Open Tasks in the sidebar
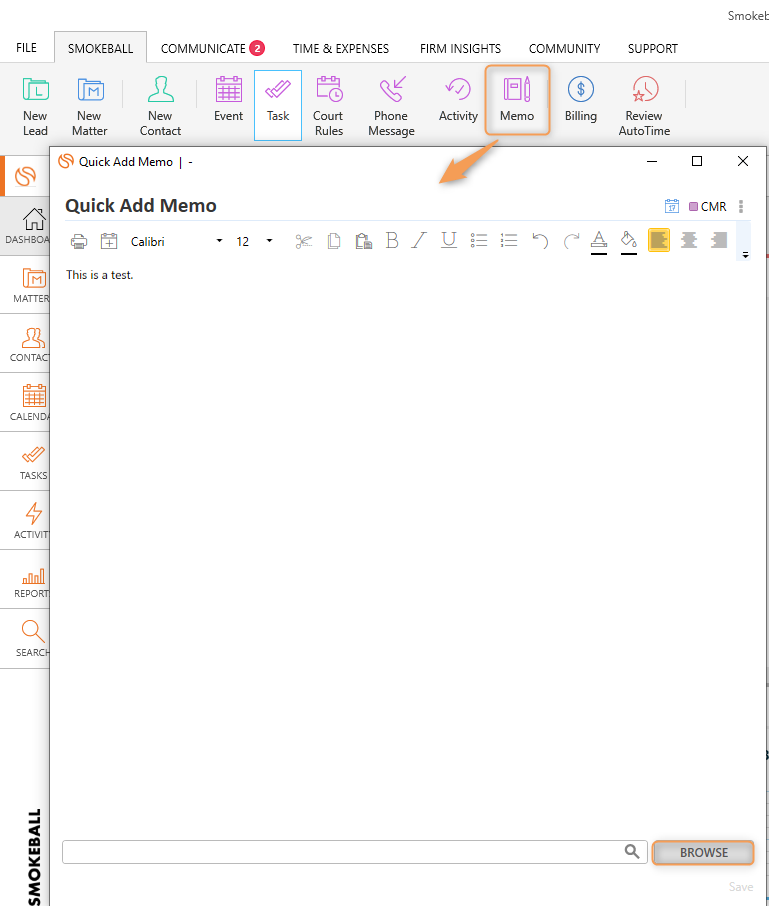Screen dimensions: 769x906 point(26,462)
